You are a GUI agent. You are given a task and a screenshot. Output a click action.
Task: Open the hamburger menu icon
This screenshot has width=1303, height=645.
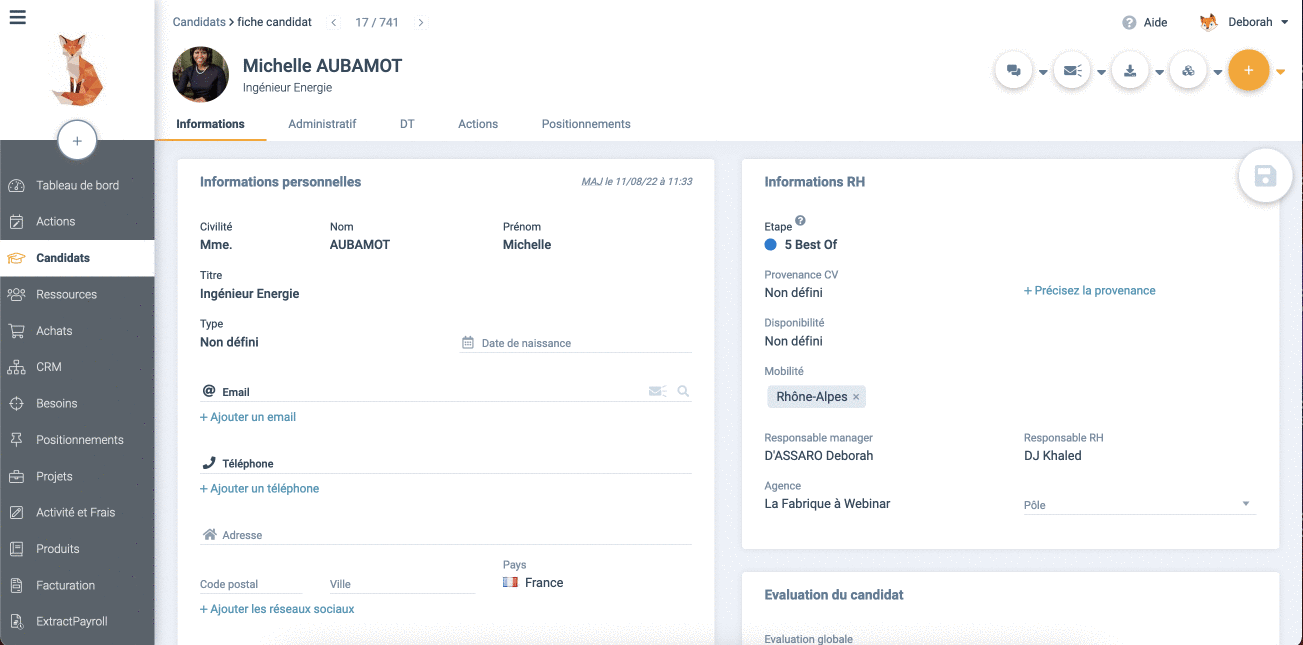click(17, 17)
